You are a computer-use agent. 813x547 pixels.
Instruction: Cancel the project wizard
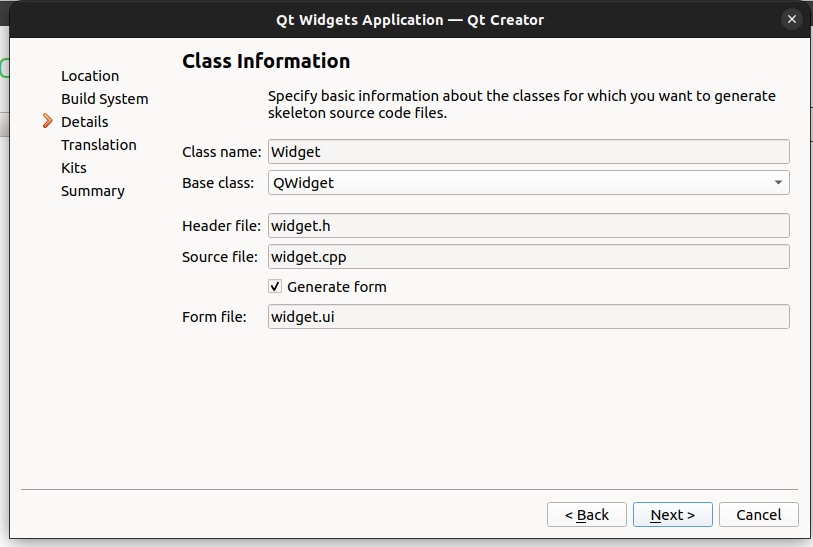click(758, 515)
